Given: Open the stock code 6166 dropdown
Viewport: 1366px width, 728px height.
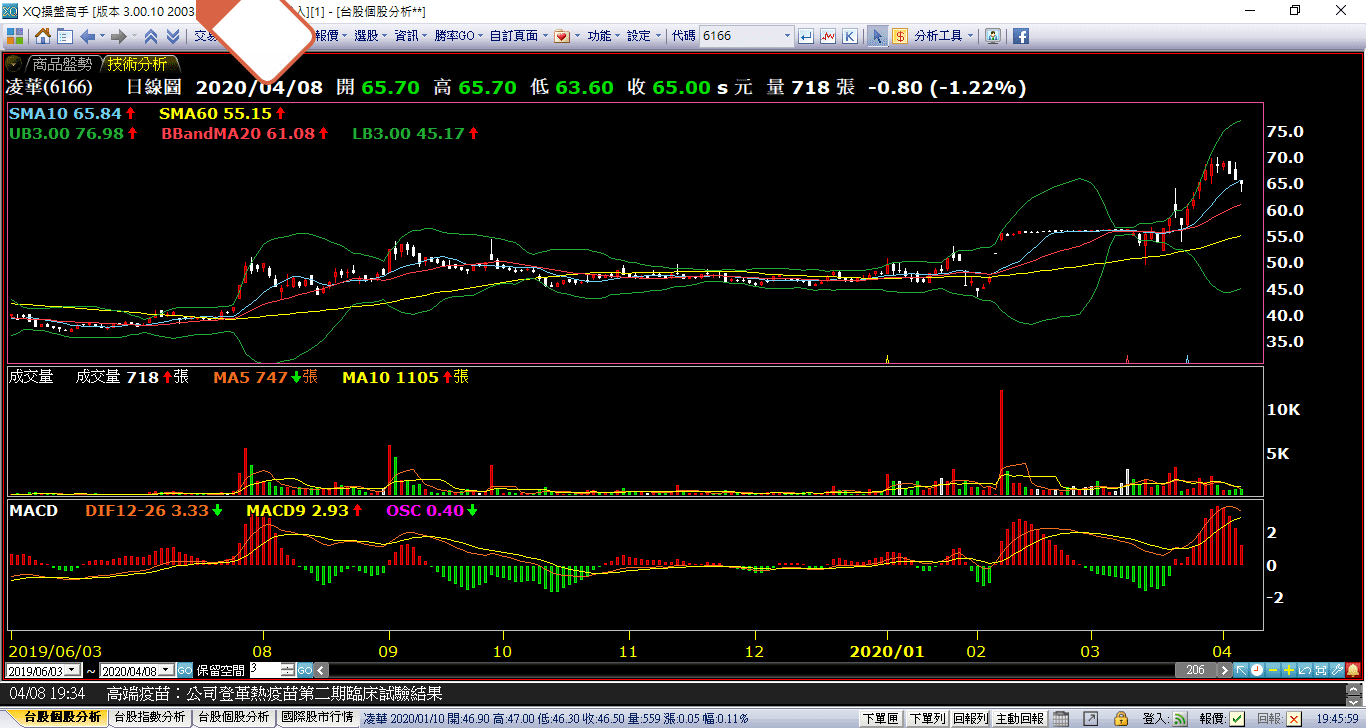Looking at the screenshot, I should coord(786,36).
